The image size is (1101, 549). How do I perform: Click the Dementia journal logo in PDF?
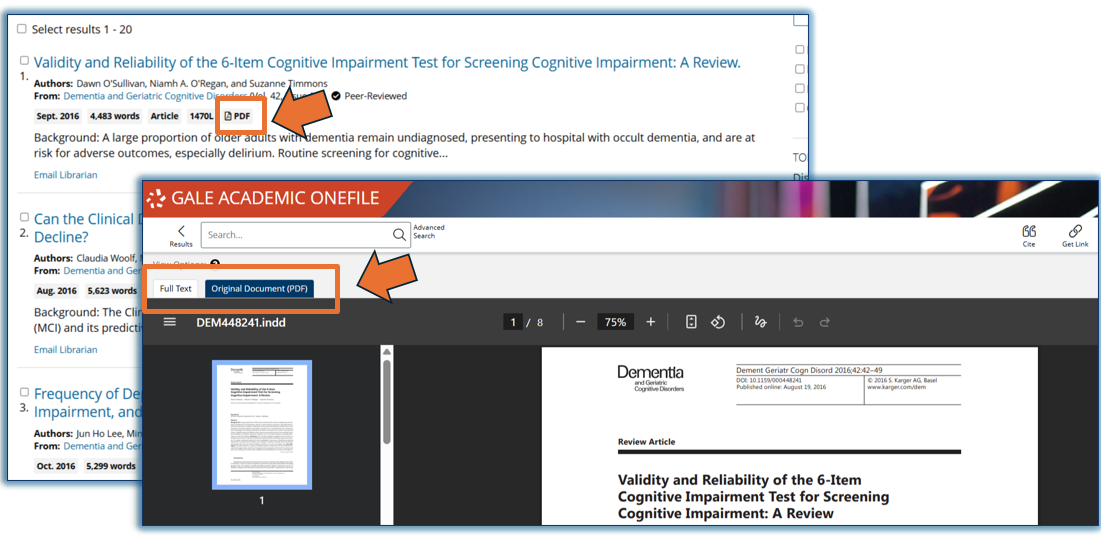[650, 378]
